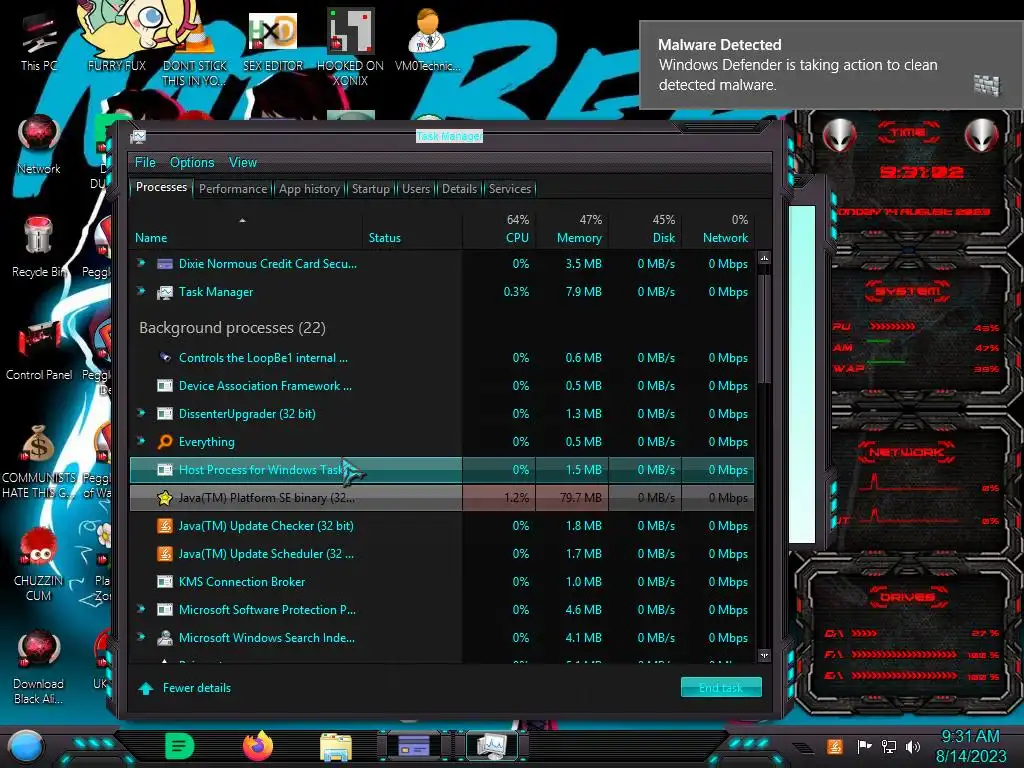Viewport: 1024px width, 768px height.
Task: Open the COMMUNISTS HATE THIS G... desktop icon
Action: click(x=39, y=461)
